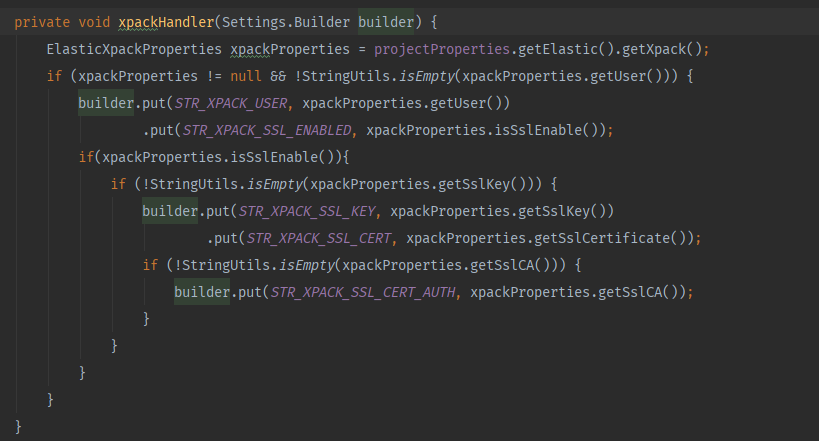The width and height of the screenshot is (819, 441).
Task: Click the purple projectProperties field reference
Action: coord(442,49)
